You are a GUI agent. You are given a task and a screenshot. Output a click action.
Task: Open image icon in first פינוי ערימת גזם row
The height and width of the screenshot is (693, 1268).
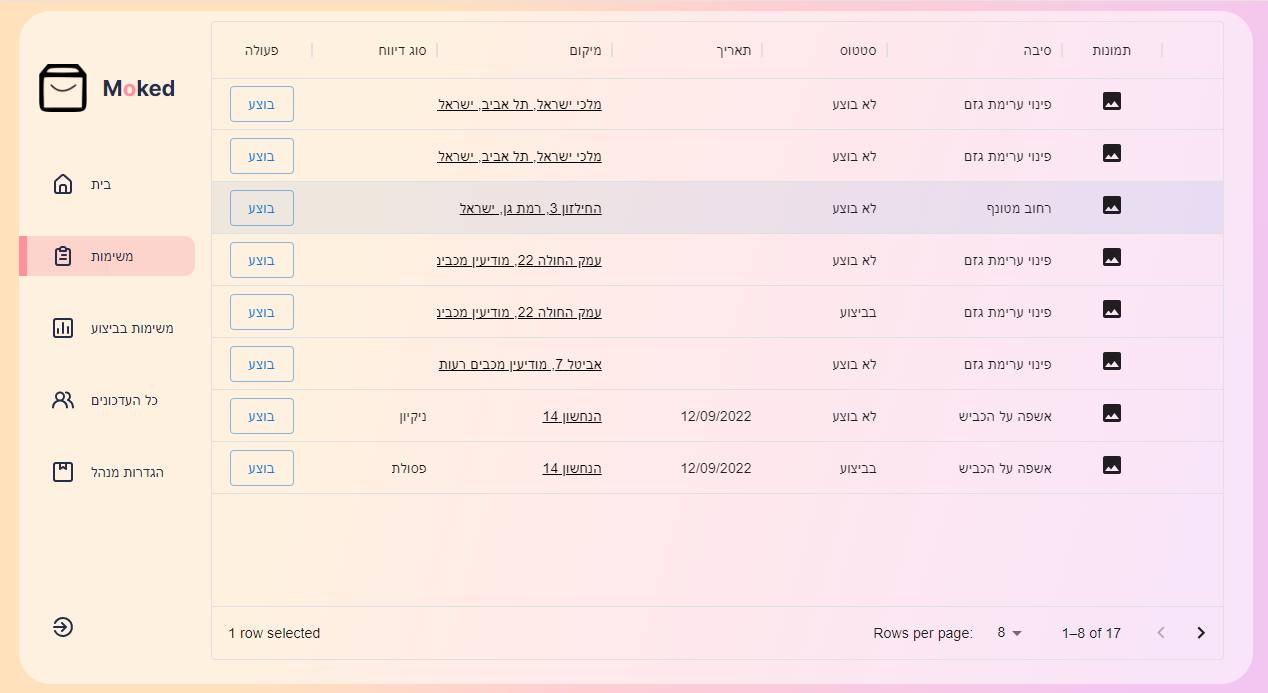[x=1112, y=101]
